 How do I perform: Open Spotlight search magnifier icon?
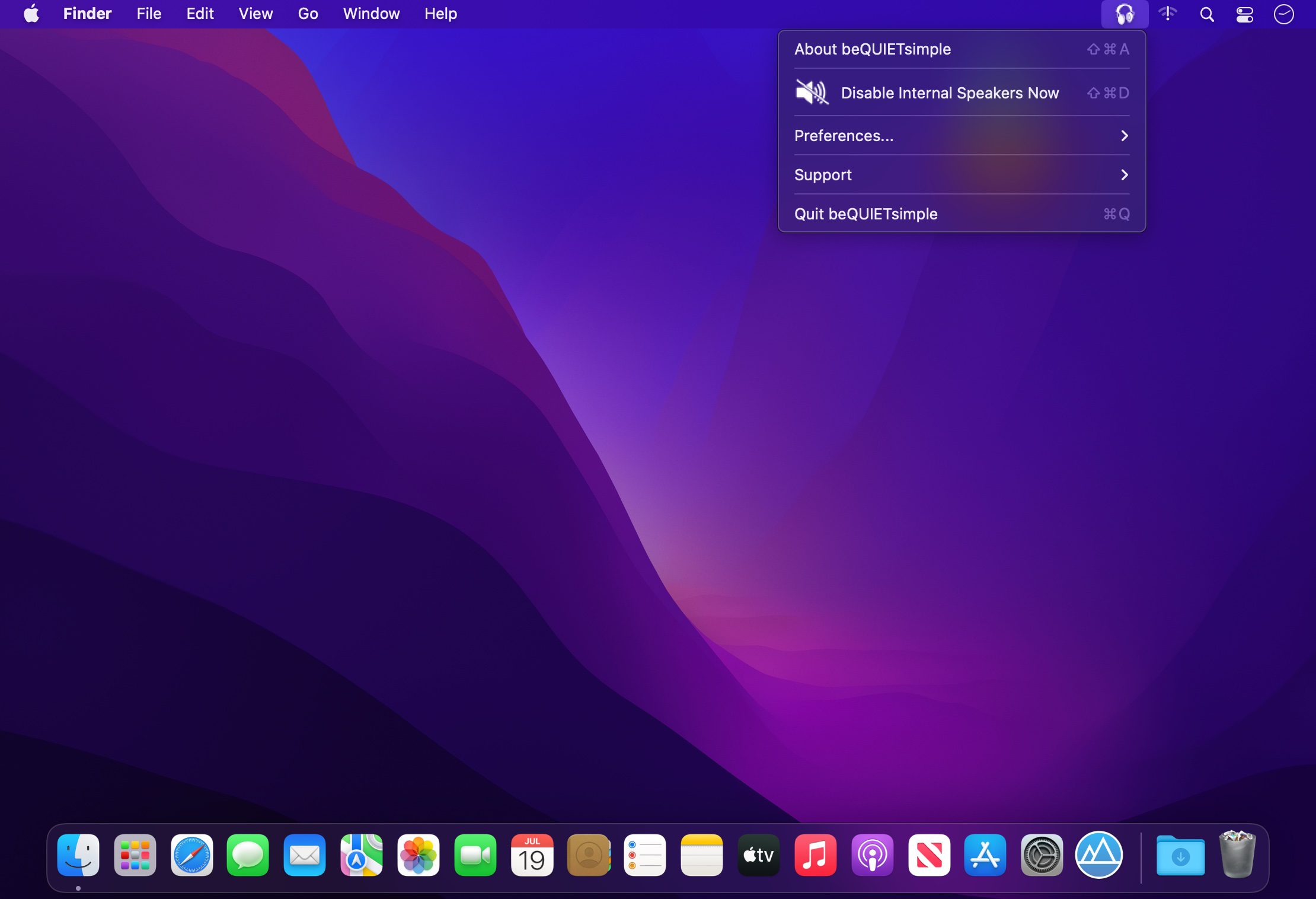(x=1206, y=14)
